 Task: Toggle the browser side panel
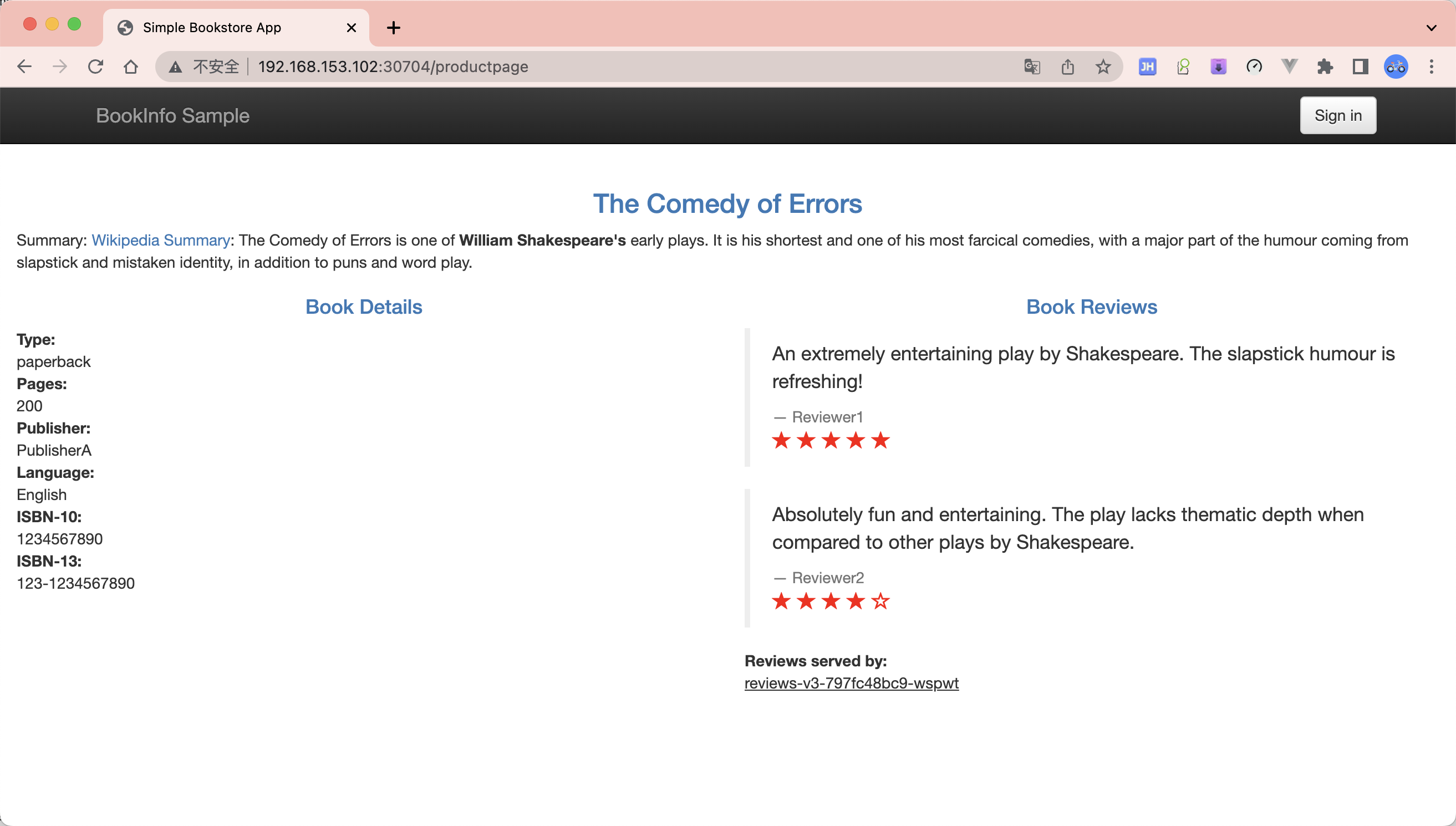(1360, 67)
